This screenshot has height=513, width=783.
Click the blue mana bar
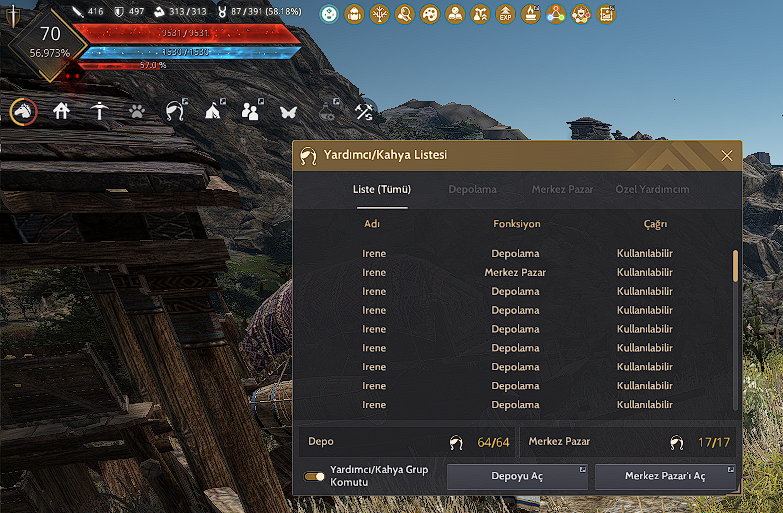[190, 52]
